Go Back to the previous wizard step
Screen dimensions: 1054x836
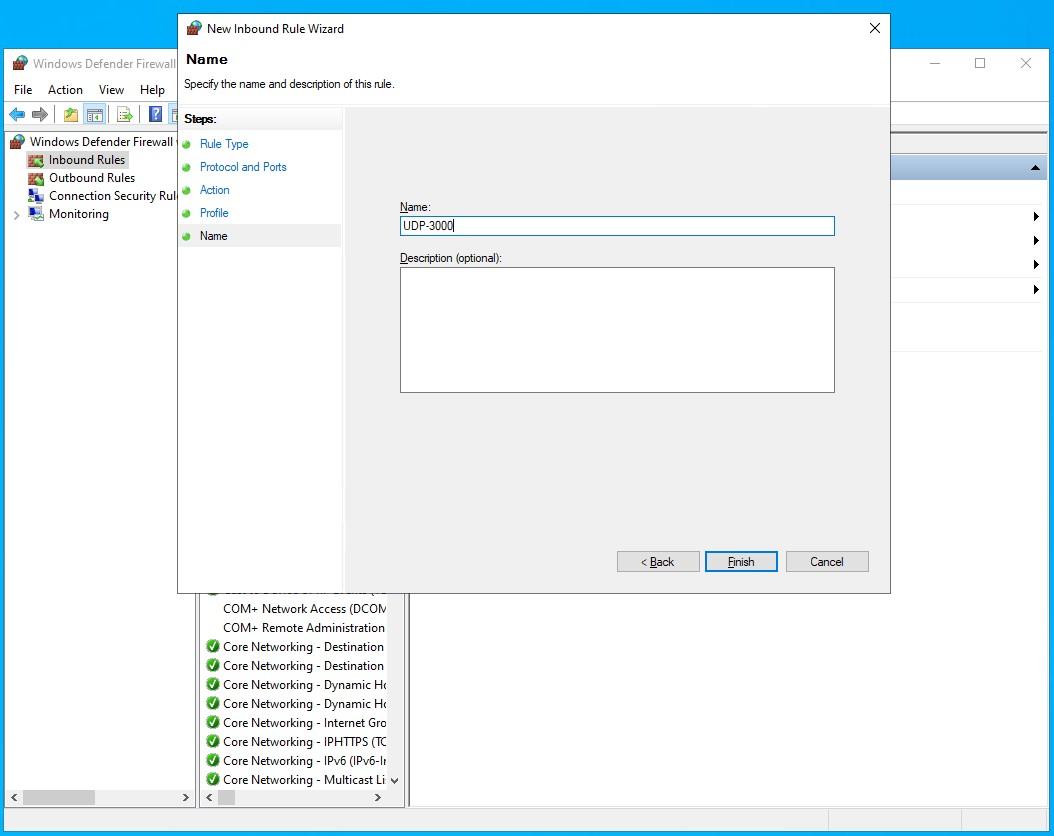pos(657,562)
